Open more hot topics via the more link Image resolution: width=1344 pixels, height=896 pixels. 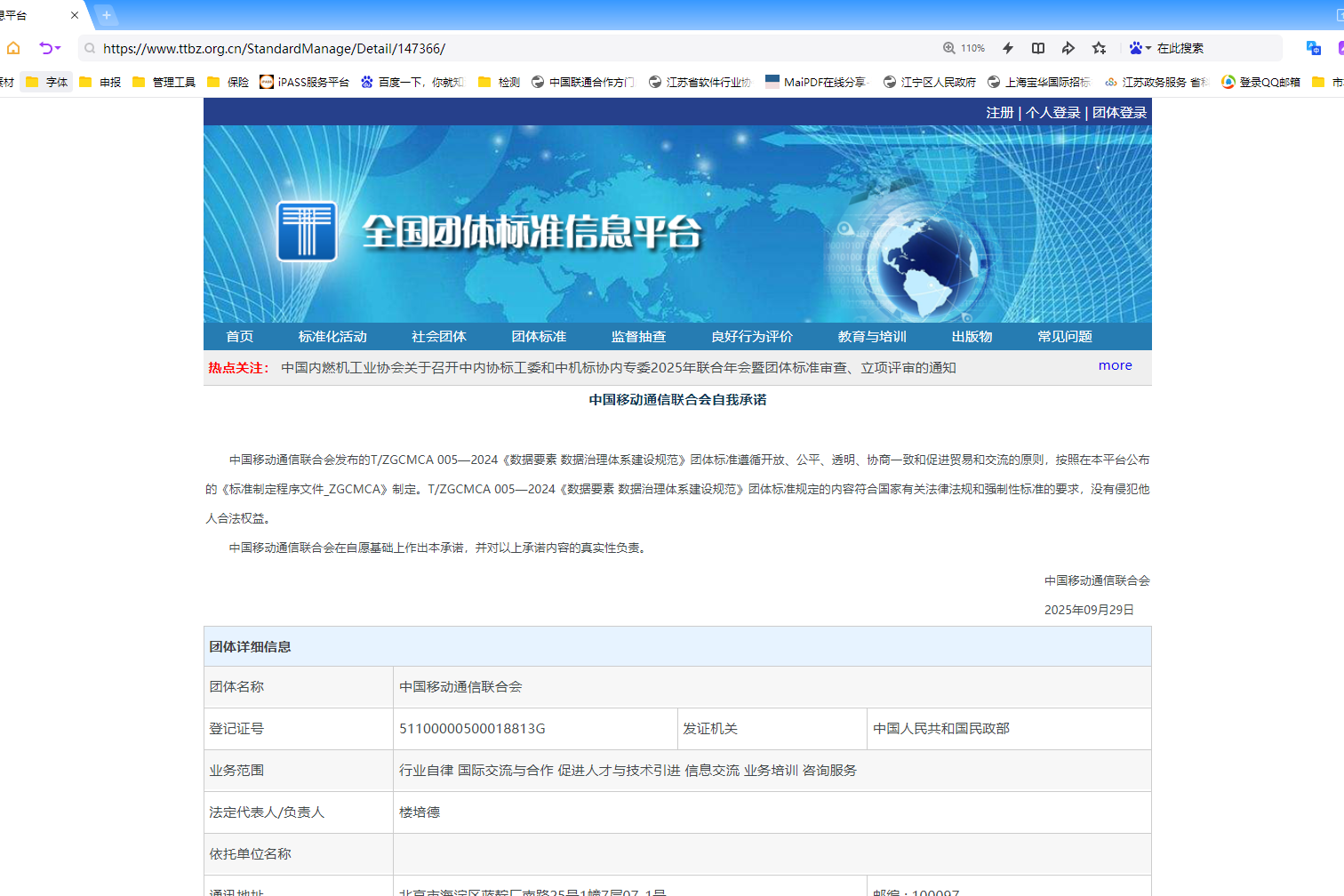(x=1115, y=365)
